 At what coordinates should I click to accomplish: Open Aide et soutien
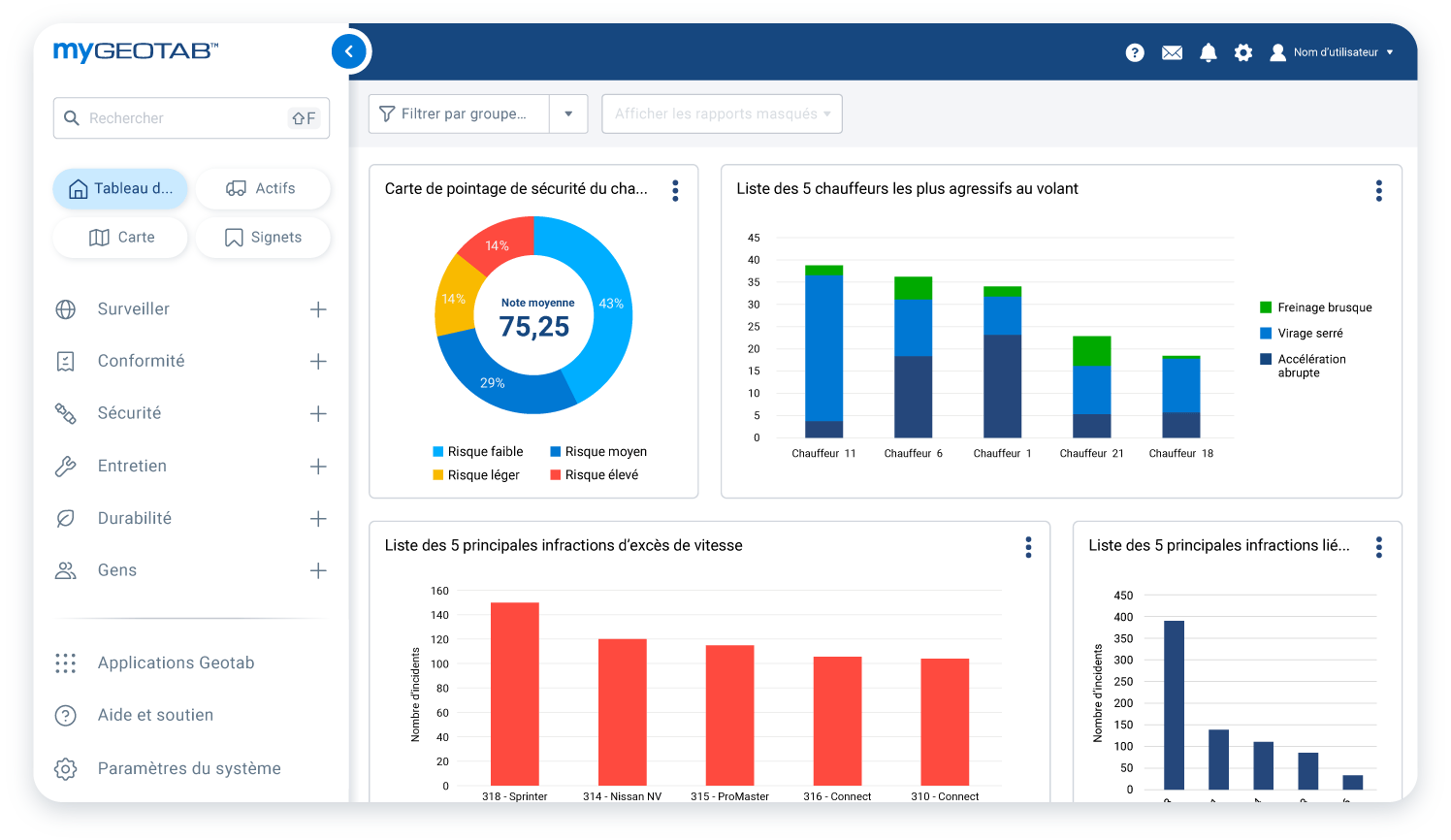pos(155,715)
